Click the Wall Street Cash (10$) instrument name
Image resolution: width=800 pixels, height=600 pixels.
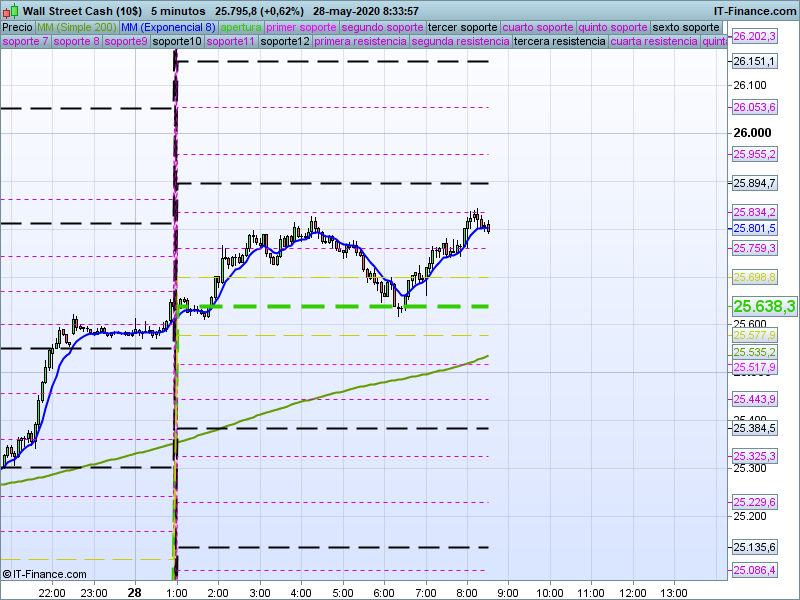pos(81,11)
